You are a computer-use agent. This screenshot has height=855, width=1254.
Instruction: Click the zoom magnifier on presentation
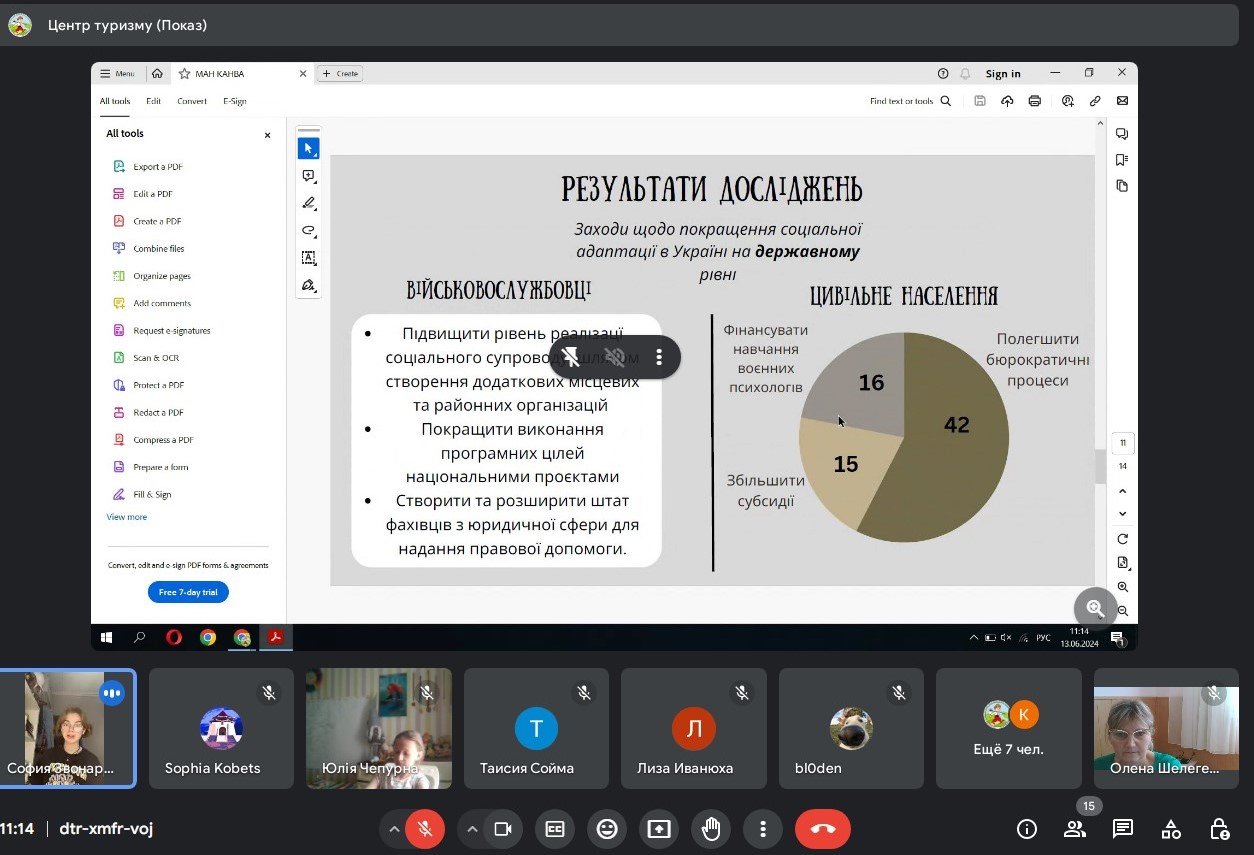pos(1095,608)
